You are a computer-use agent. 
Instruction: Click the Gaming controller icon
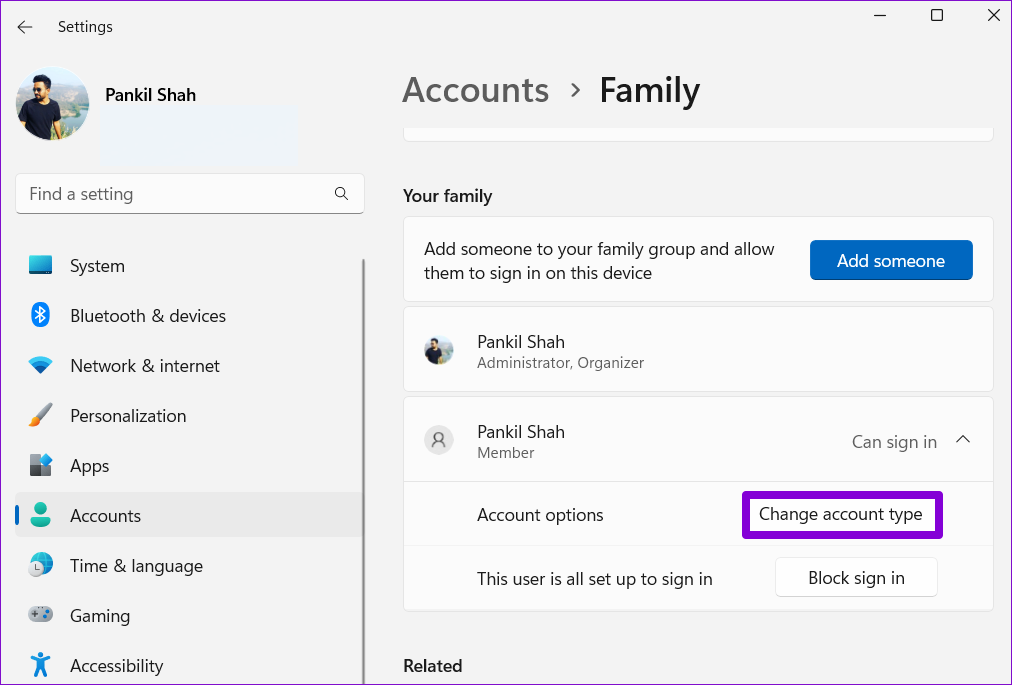[x=40, y=616]
